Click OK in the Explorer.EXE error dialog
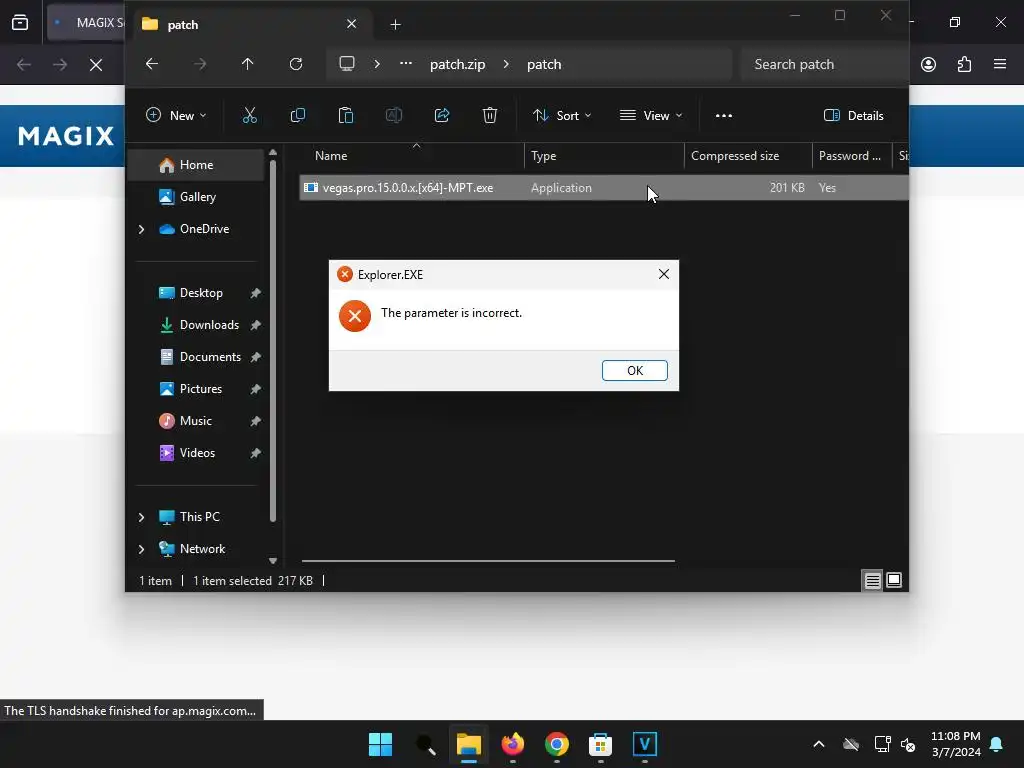This screenshot has width=1024, height=768. (634, 370)
